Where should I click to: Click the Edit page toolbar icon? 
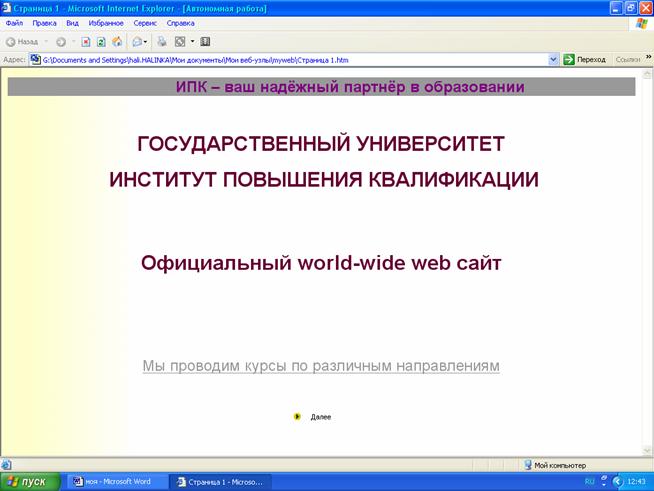180,42
